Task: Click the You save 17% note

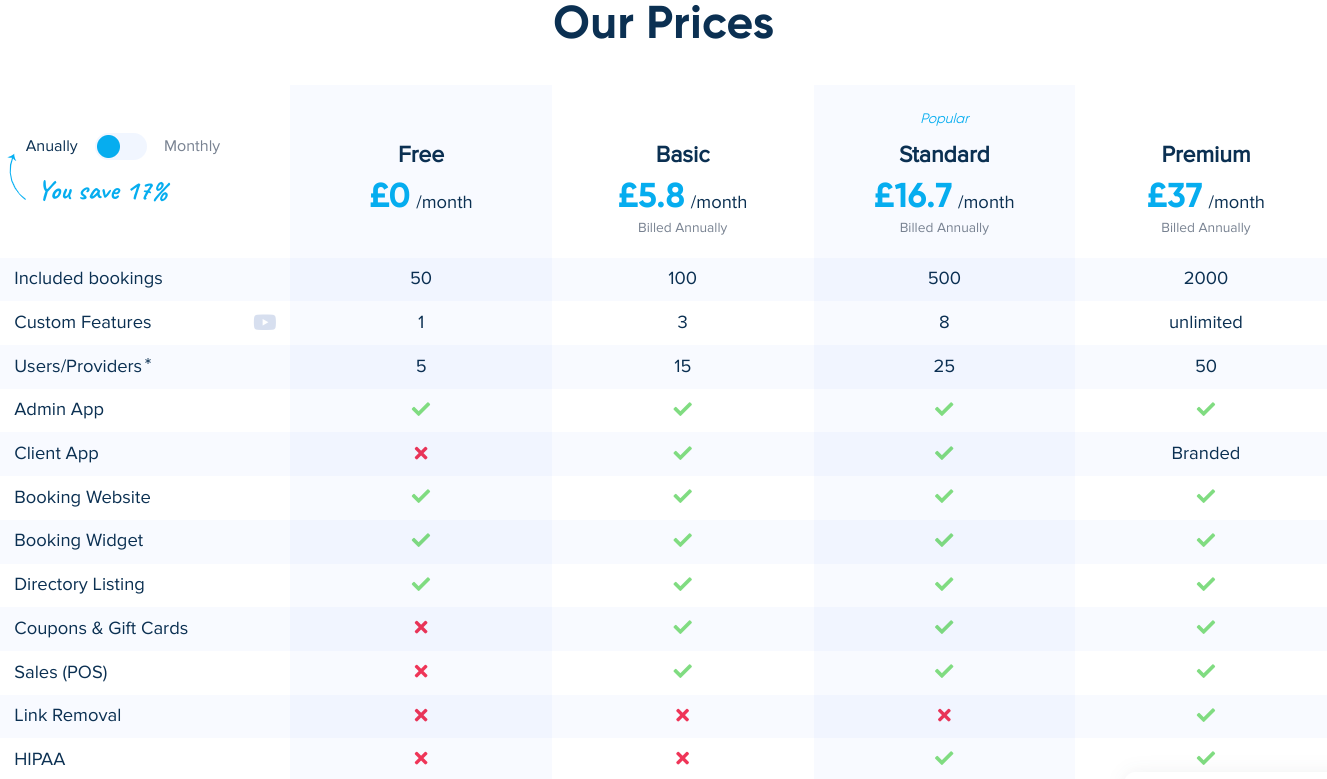Action: tap(105, 191)
